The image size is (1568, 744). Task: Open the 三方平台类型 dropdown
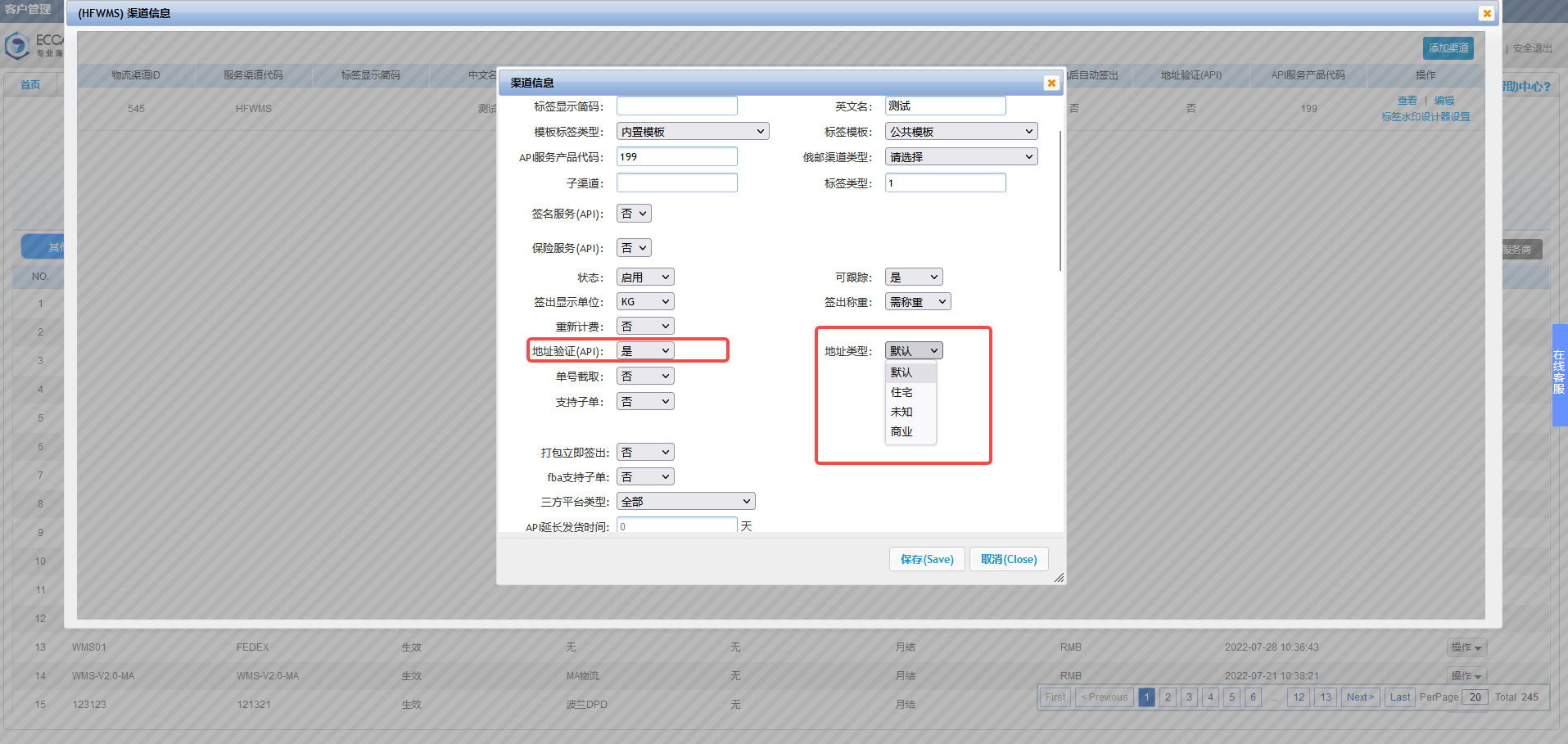tap(685, 502)
